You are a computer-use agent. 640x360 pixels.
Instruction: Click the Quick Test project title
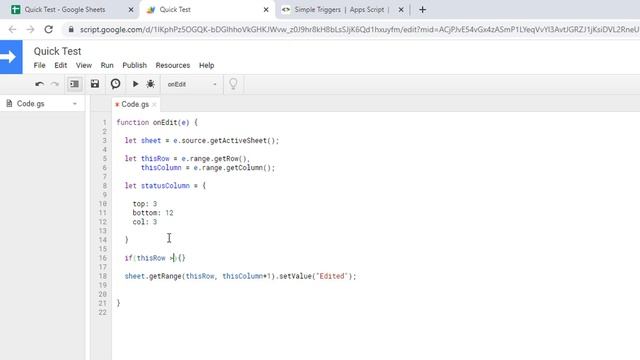click(x=58, y=51)
